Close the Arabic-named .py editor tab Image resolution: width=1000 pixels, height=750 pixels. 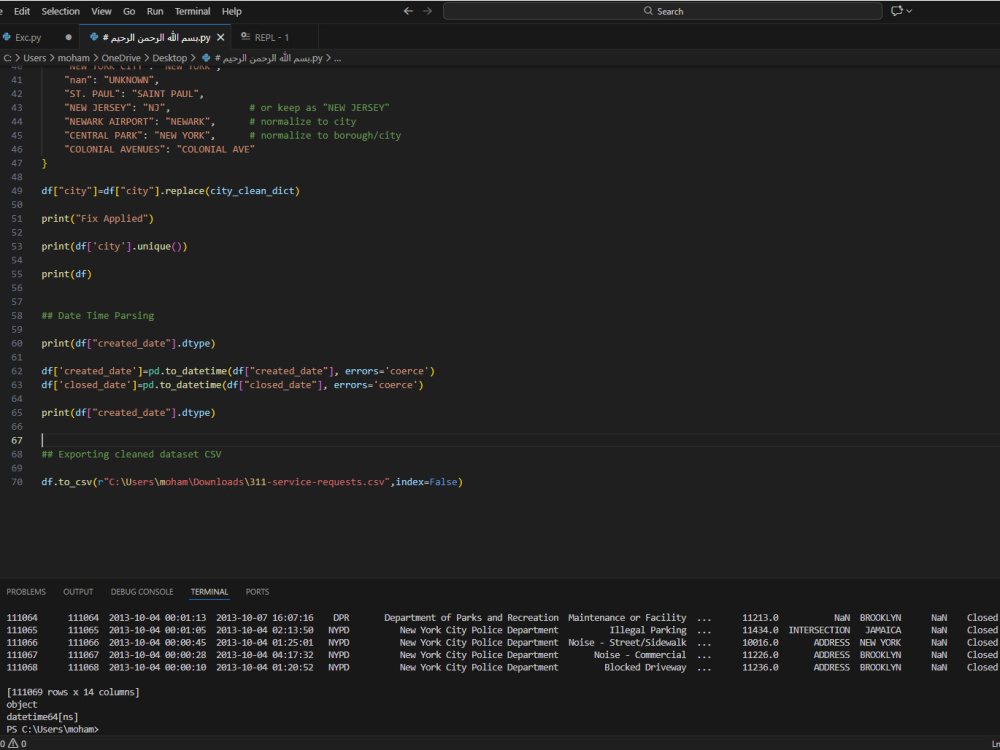[221, 38]
